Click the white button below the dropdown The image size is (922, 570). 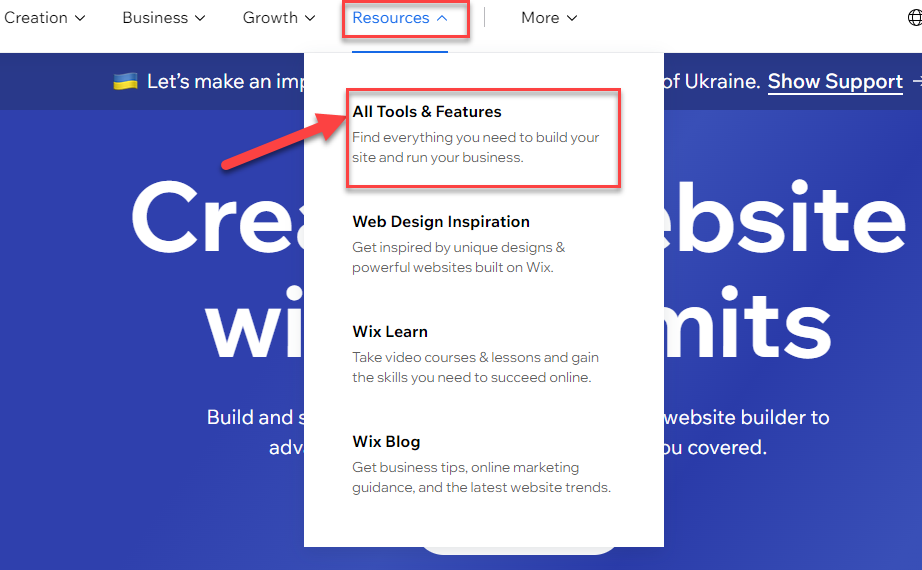(x=520, y=551)
